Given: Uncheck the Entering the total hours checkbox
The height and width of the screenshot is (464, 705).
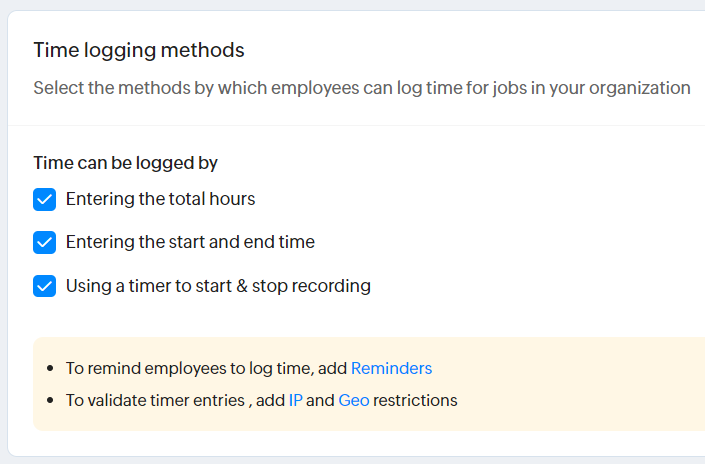Looking at the screenshot, I should 44,199.
